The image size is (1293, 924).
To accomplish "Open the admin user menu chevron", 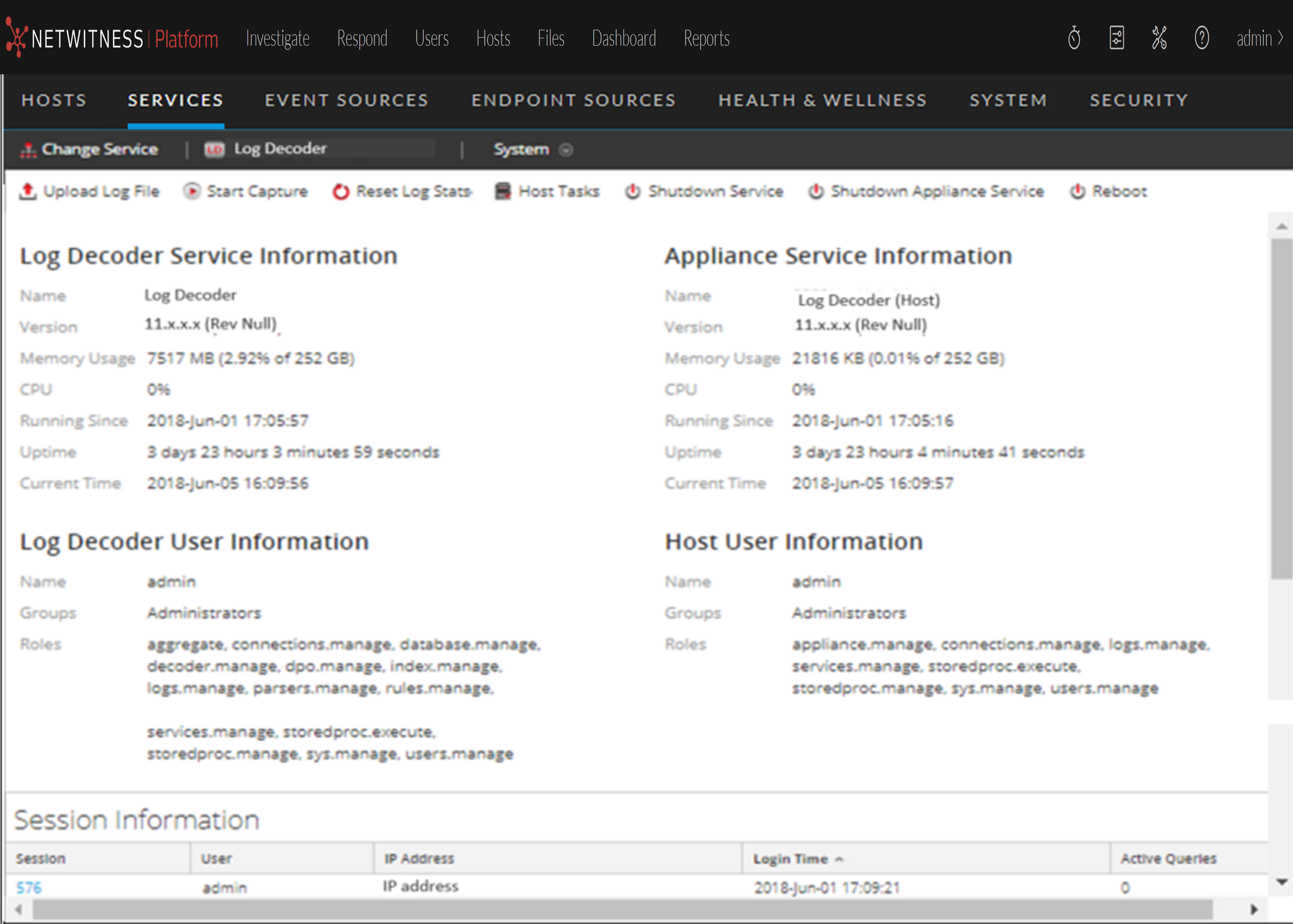I will click(x=1280, y=38).
